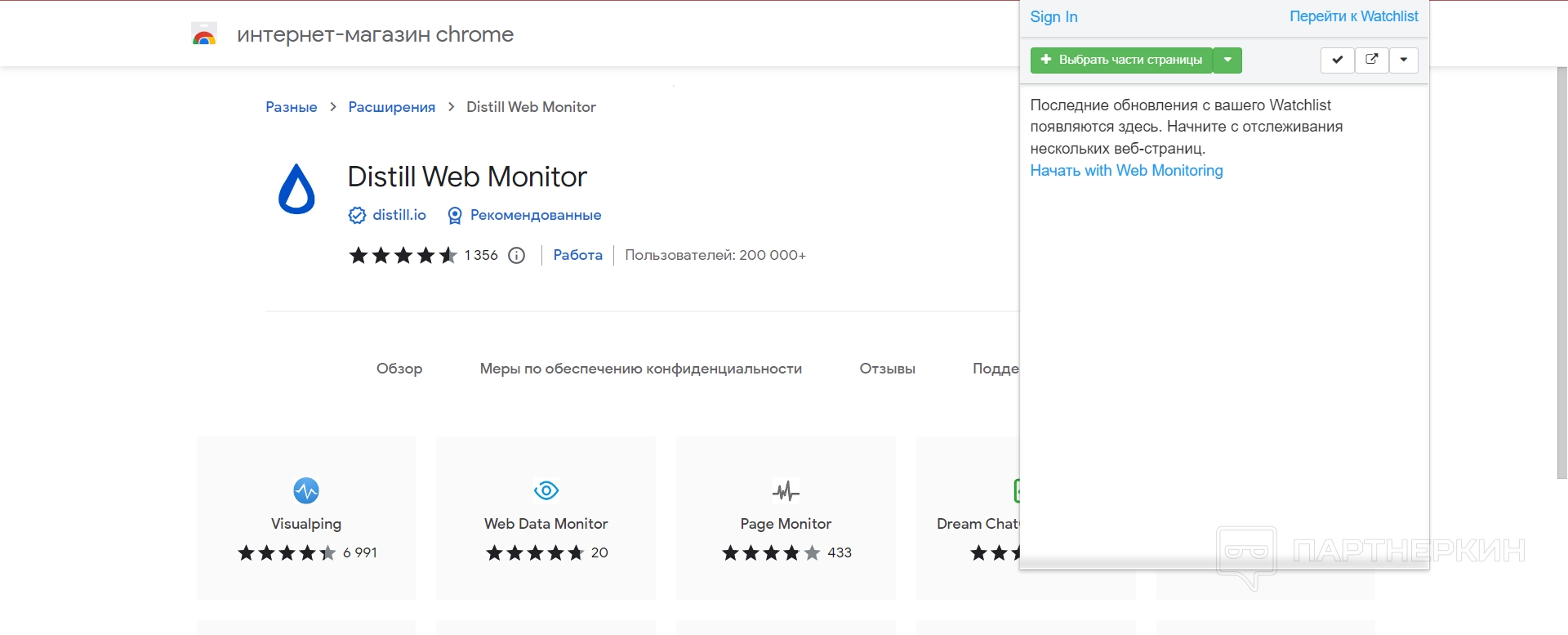Click the Visualping pulse icon
This screenshot has width=1568, height=635.
pos(306,490)
